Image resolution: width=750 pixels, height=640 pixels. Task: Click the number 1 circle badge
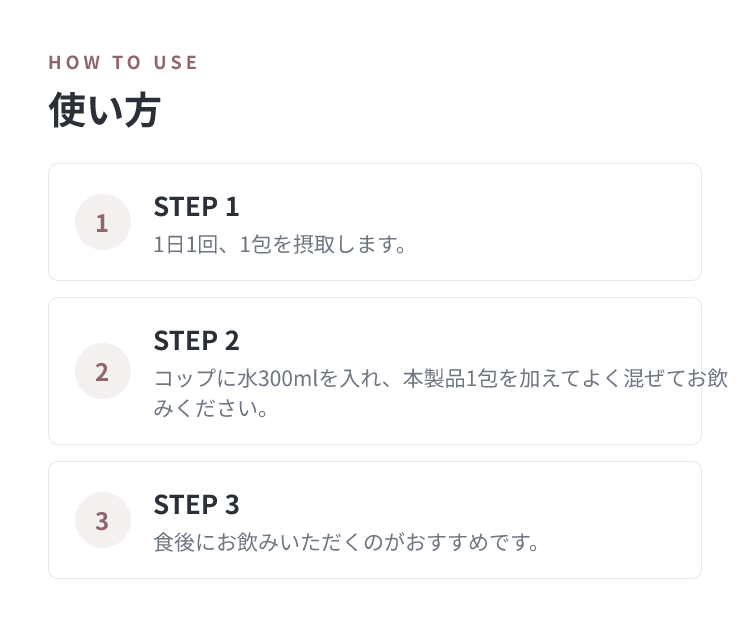point(103,222)
